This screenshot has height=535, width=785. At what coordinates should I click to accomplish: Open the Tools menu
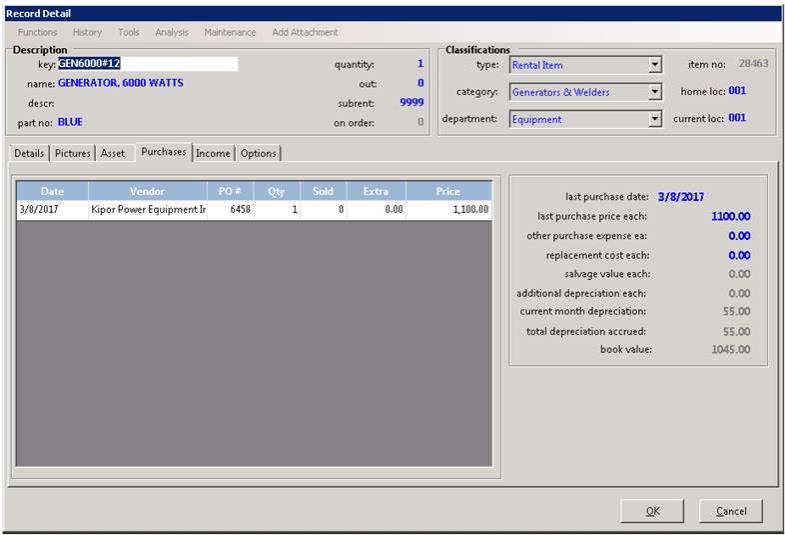128,32
